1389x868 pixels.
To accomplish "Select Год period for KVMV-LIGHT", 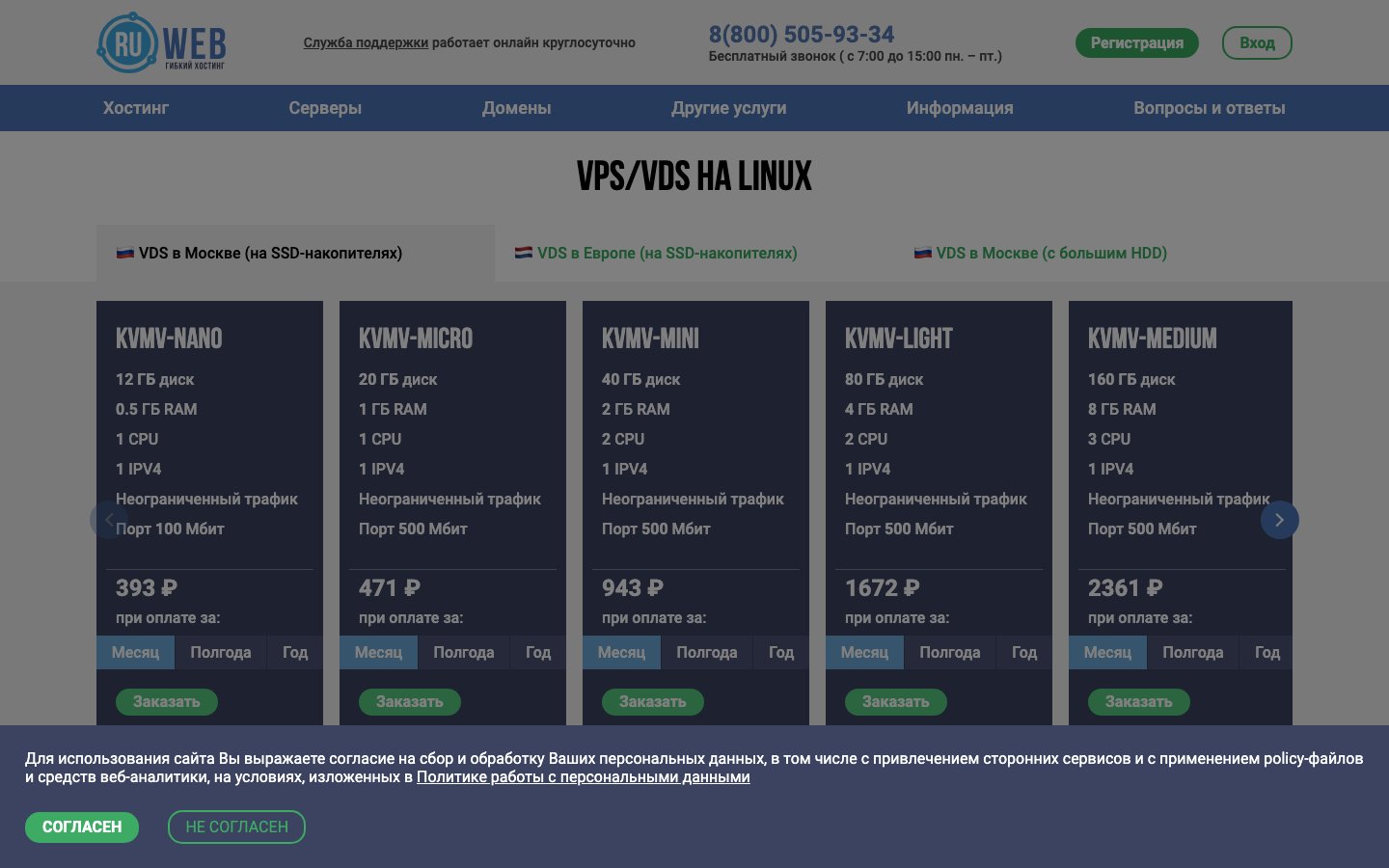I will click(1024, 653).
